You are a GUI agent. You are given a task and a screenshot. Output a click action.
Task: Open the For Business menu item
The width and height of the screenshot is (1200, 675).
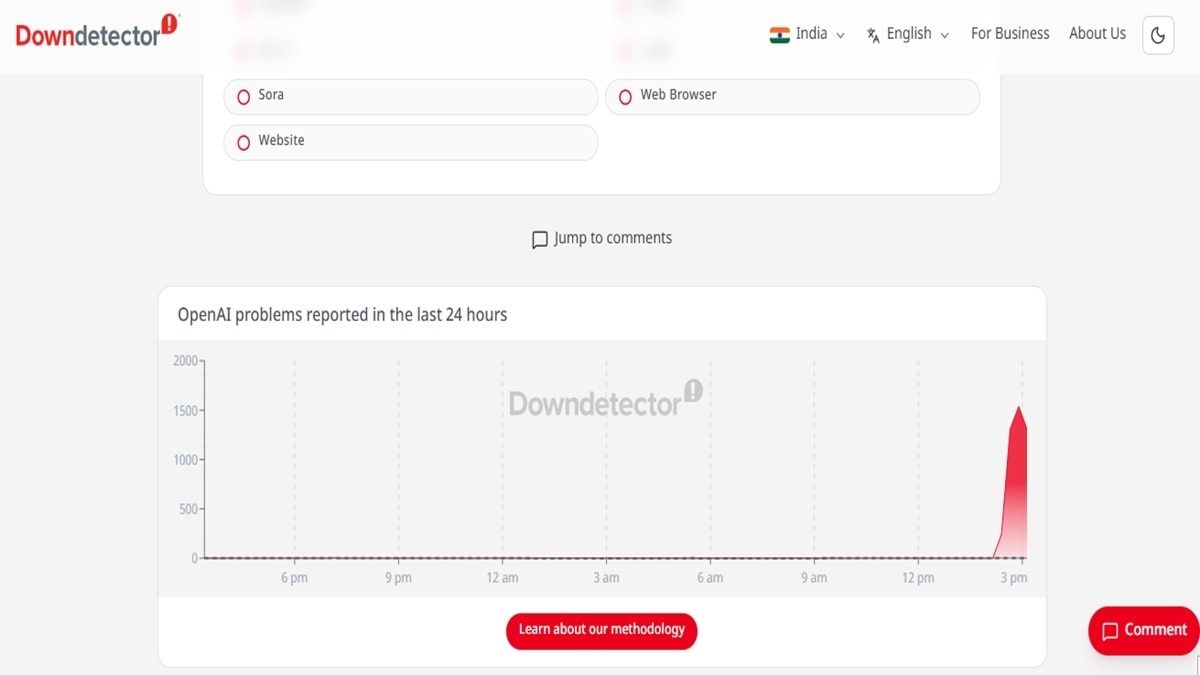pos(1010,34)
